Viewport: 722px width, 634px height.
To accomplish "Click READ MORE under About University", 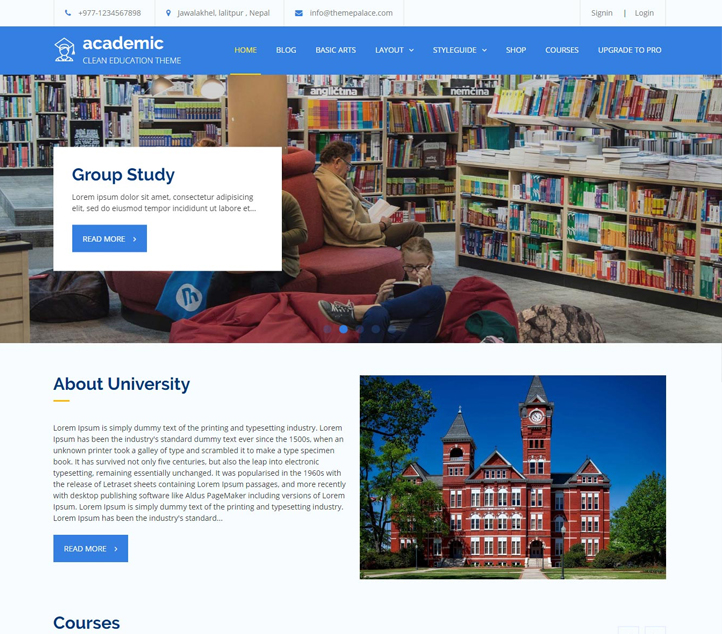I will [x=91, y=548].
